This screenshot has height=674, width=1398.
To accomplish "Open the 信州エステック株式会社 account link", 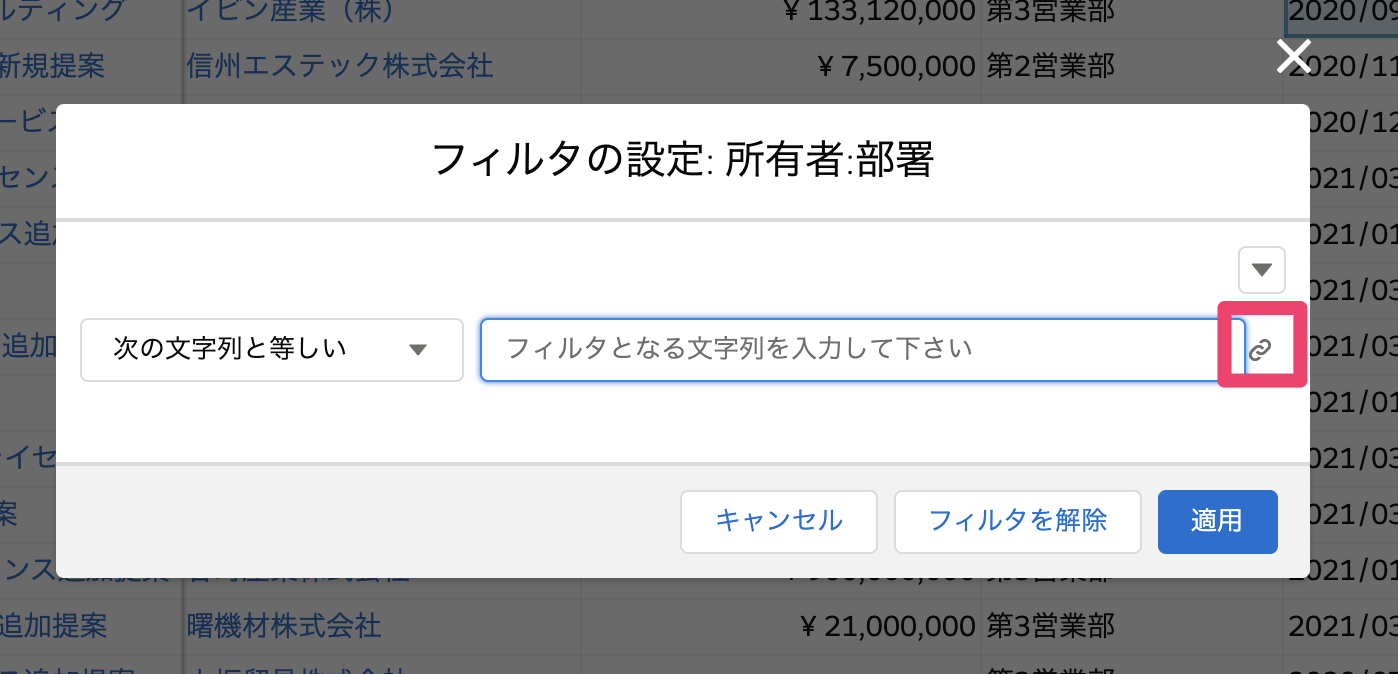I will coord(340,66).
